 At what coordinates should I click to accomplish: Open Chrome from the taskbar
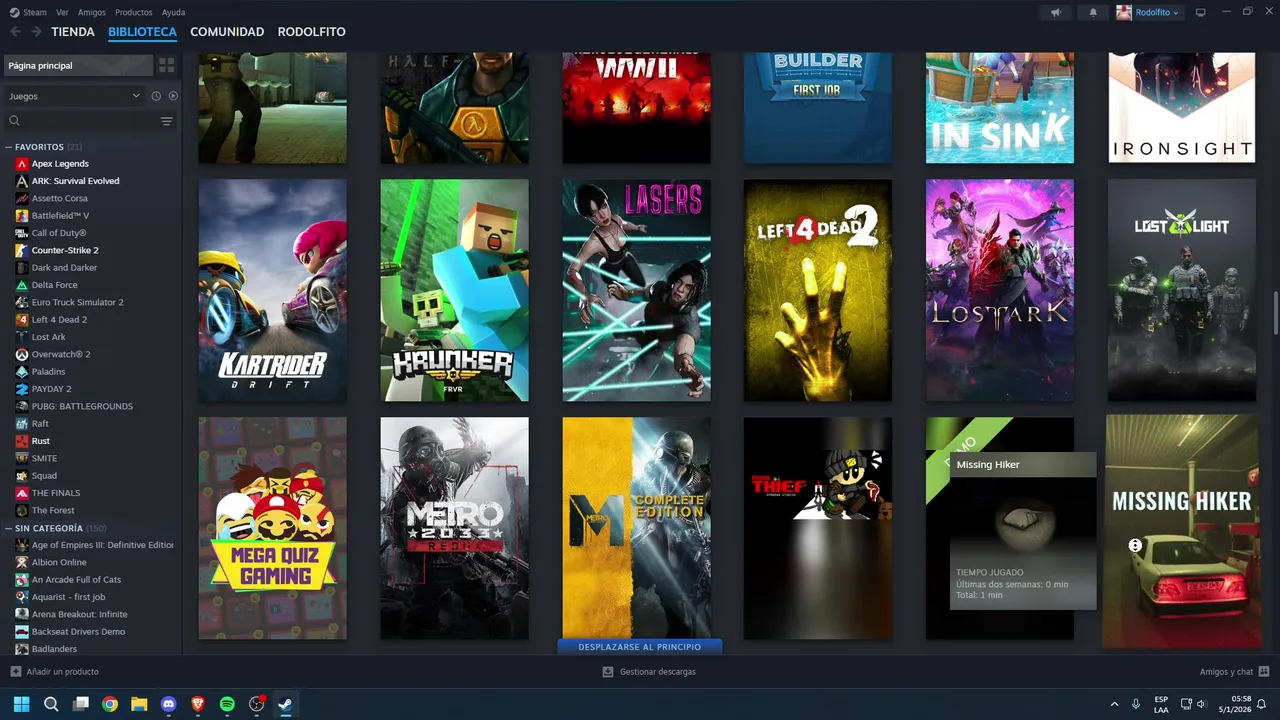pyautogui.click(x=110, y=704)
